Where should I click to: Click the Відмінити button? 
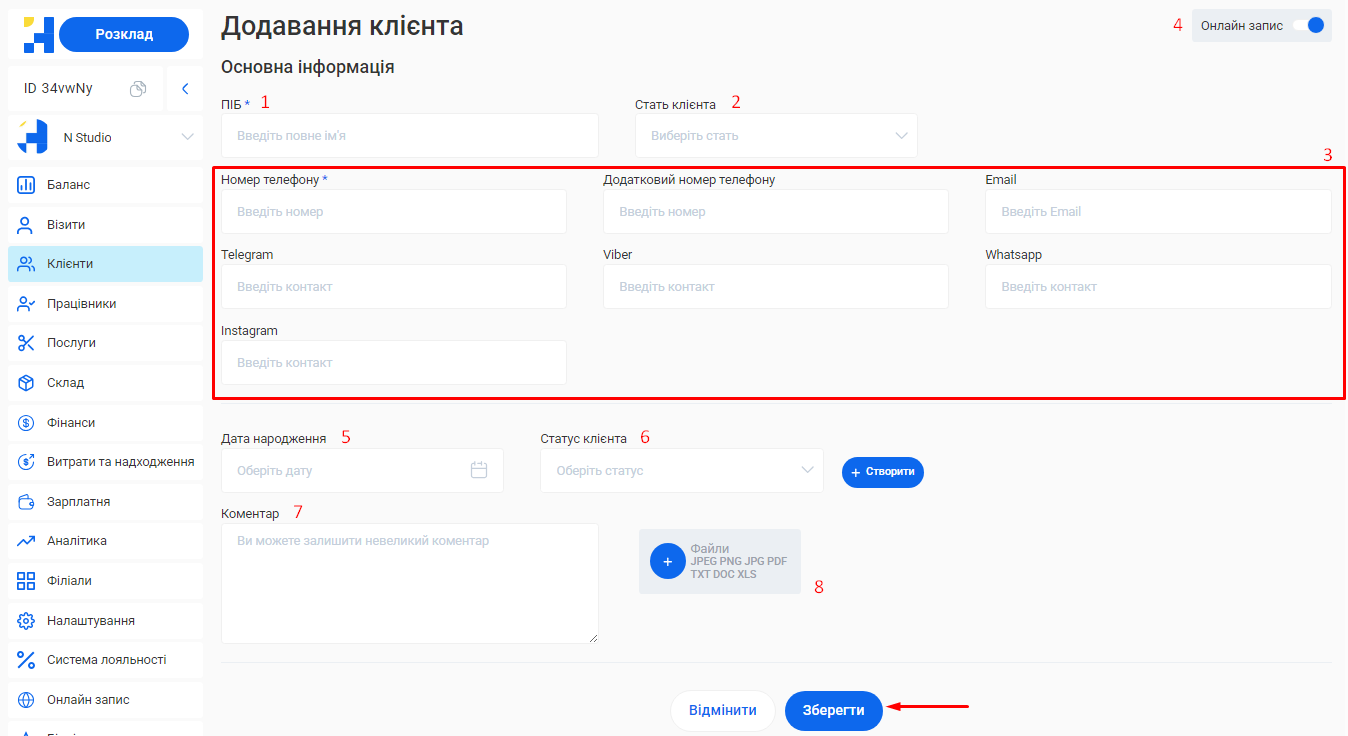(722, 711)
